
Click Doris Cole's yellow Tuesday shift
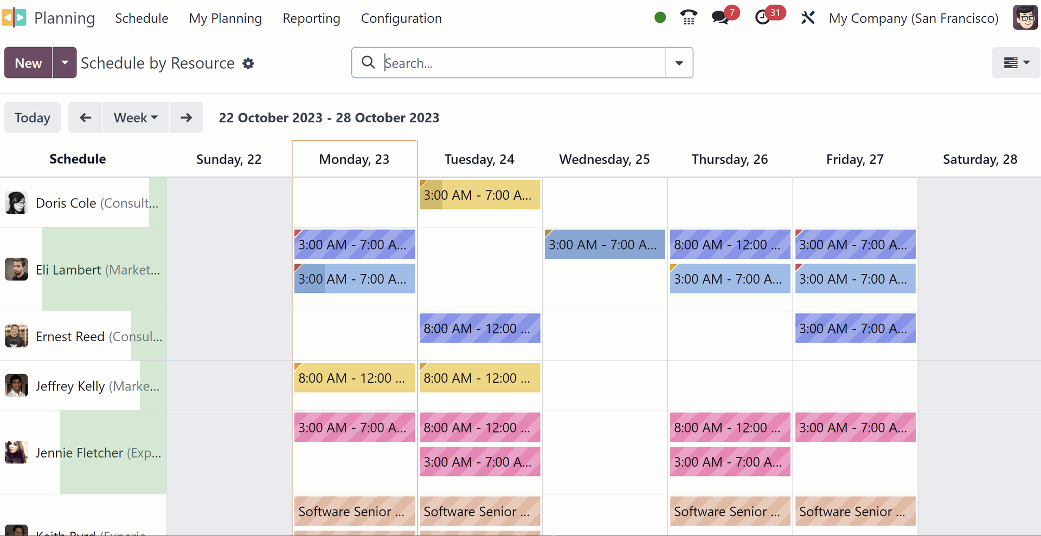(x=480, y=195)
